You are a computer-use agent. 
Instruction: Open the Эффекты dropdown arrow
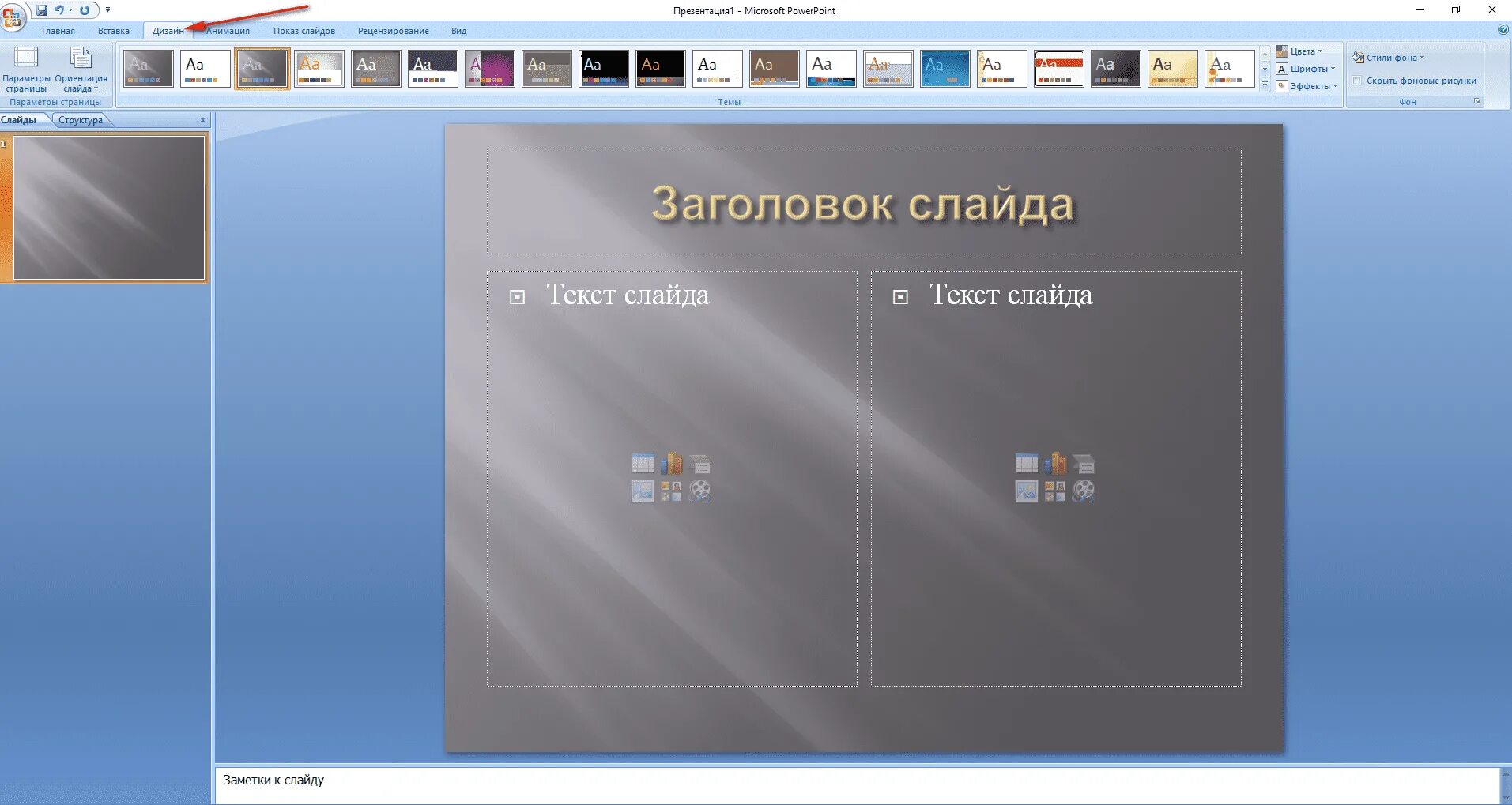1335,86
